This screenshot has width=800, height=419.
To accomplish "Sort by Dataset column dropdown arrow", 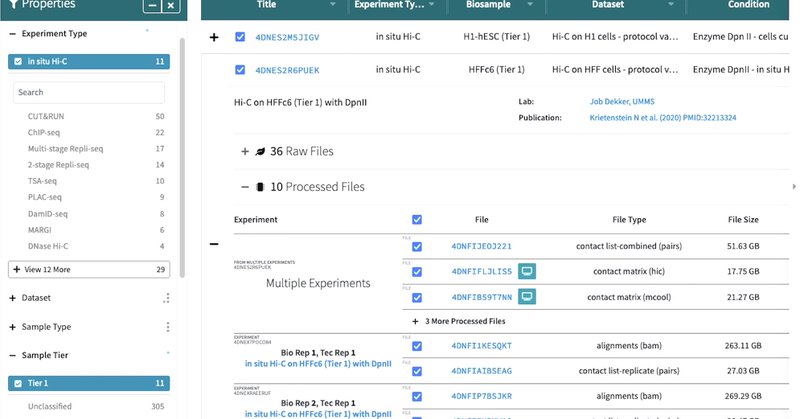I will coord(671,5).
